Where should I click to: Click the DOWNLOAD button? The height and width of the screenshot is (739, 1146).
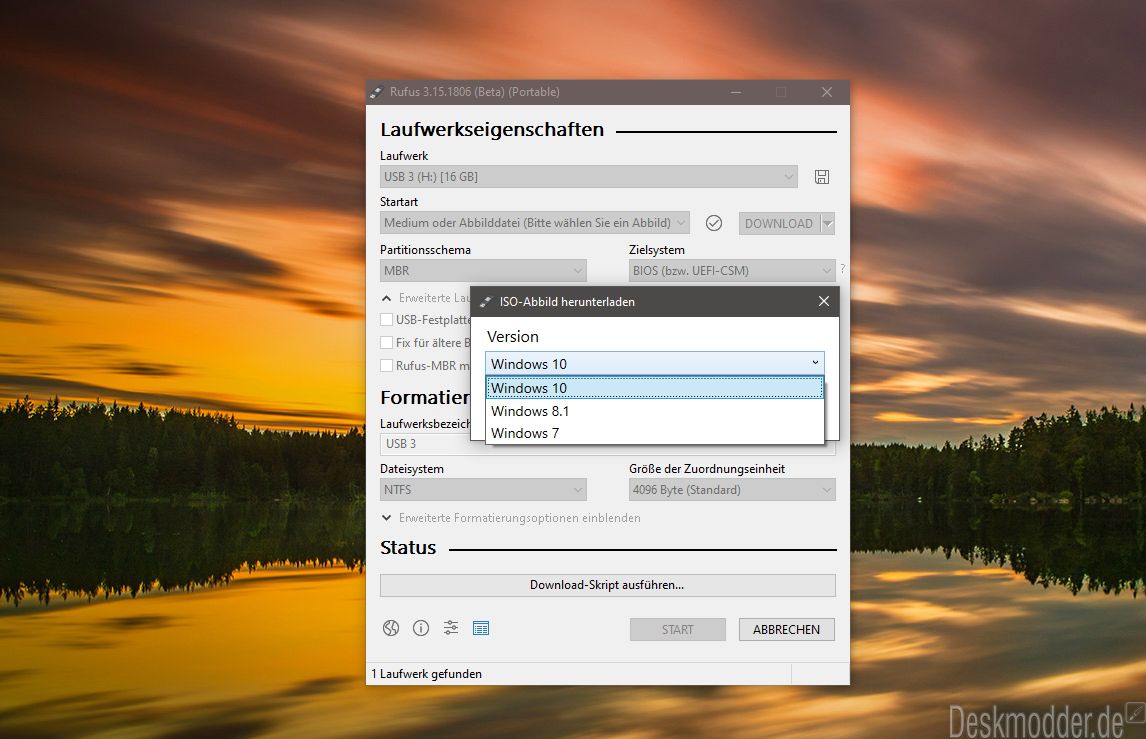[779, 224]
